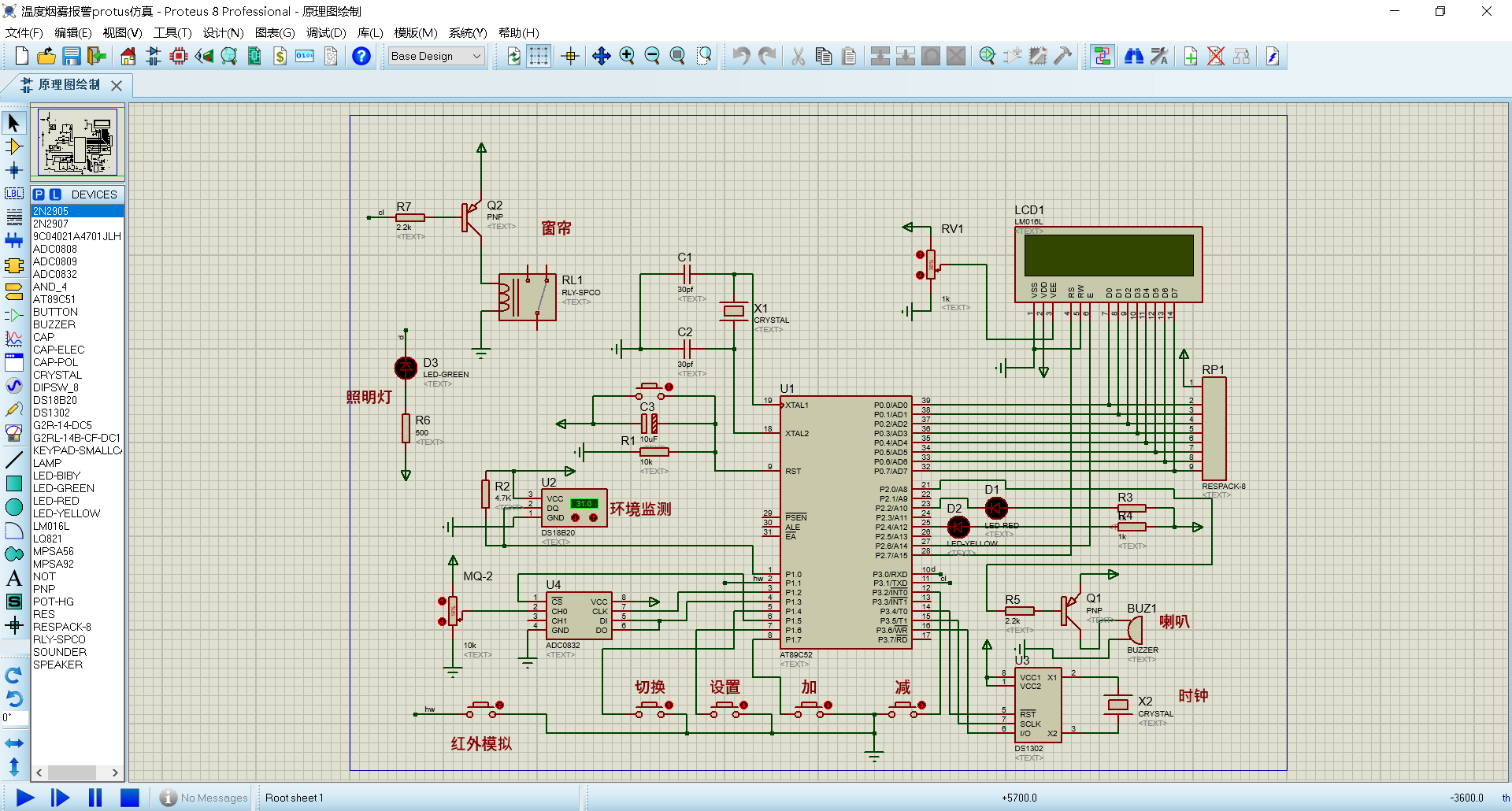
Task: Select generator mode sine icon
Action: click(14, 386)
